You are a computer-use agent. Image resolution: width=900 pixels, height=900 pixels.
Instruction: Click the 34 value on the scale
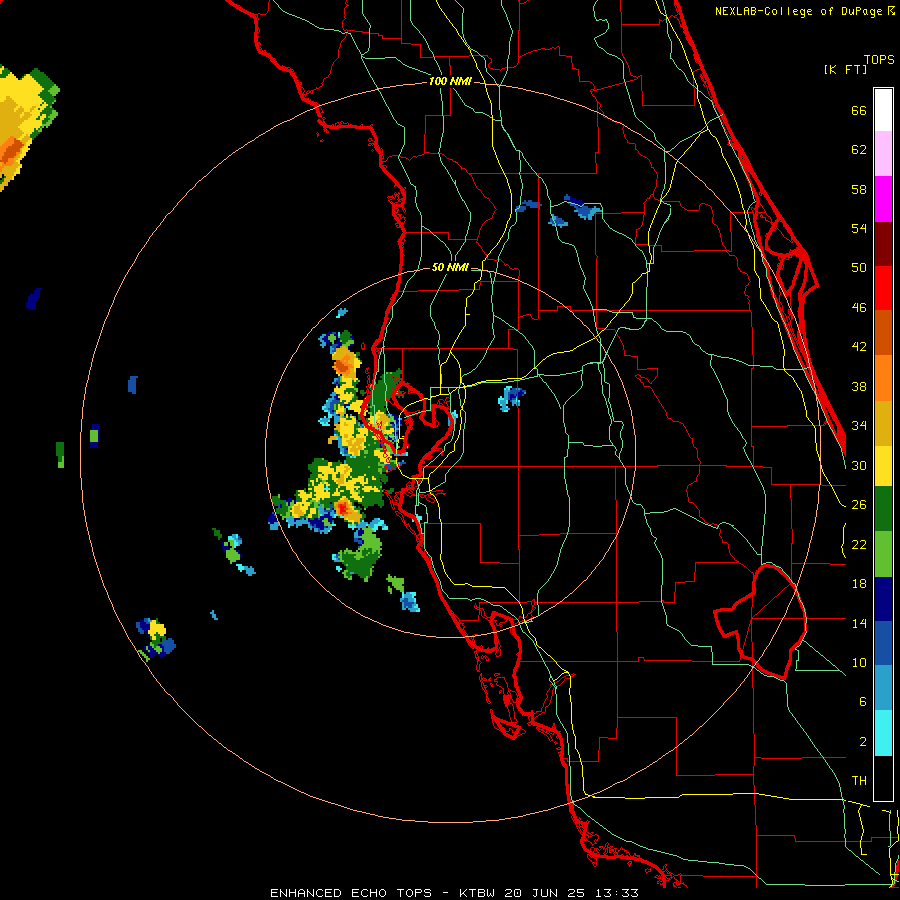[x=859, y=426]
